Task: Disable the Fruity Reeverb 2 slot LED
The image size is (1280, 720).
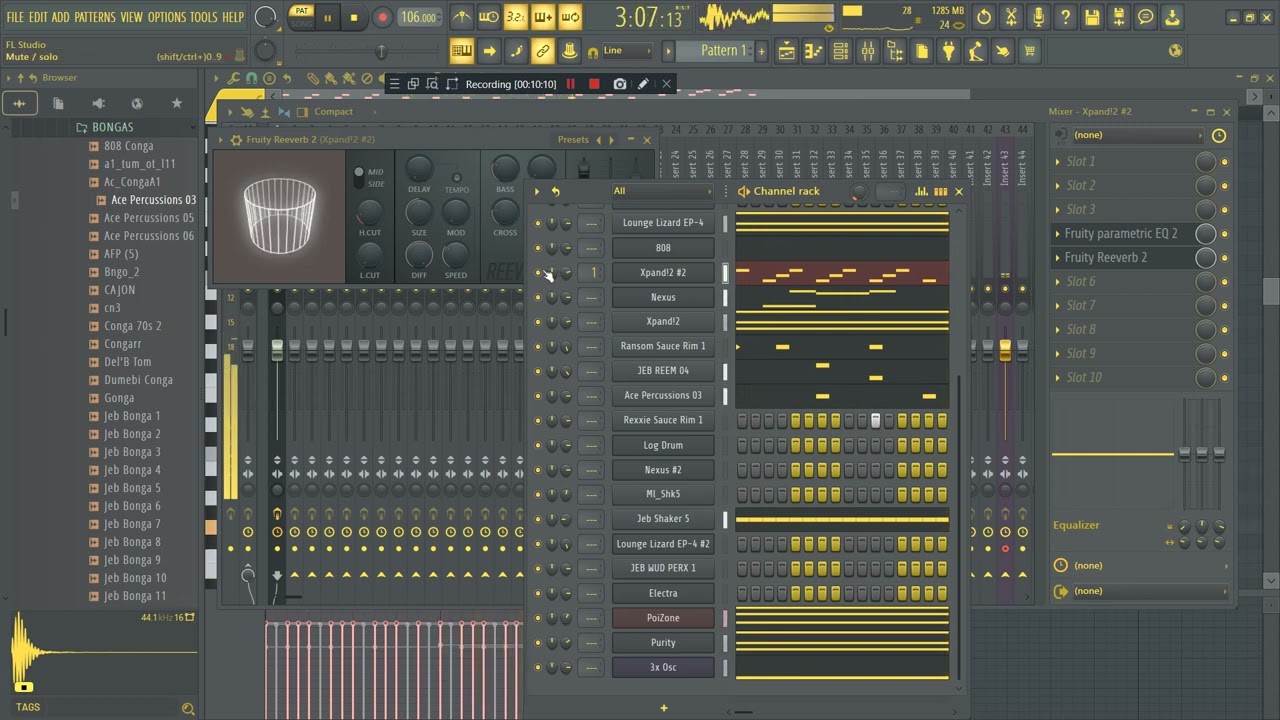Action: (x=1224, y=258)
